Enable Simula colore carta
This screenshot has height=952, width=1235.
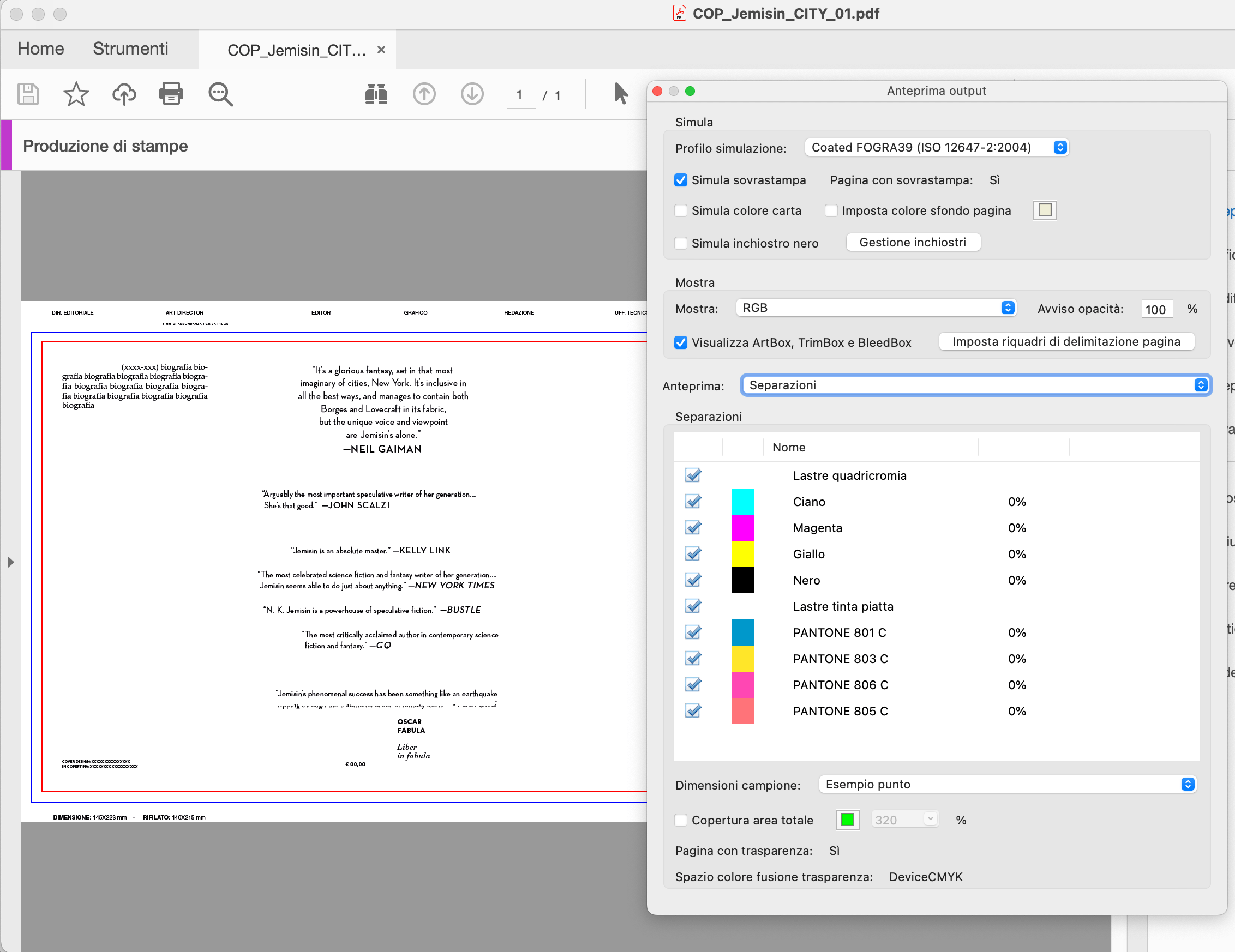(680, 210)
